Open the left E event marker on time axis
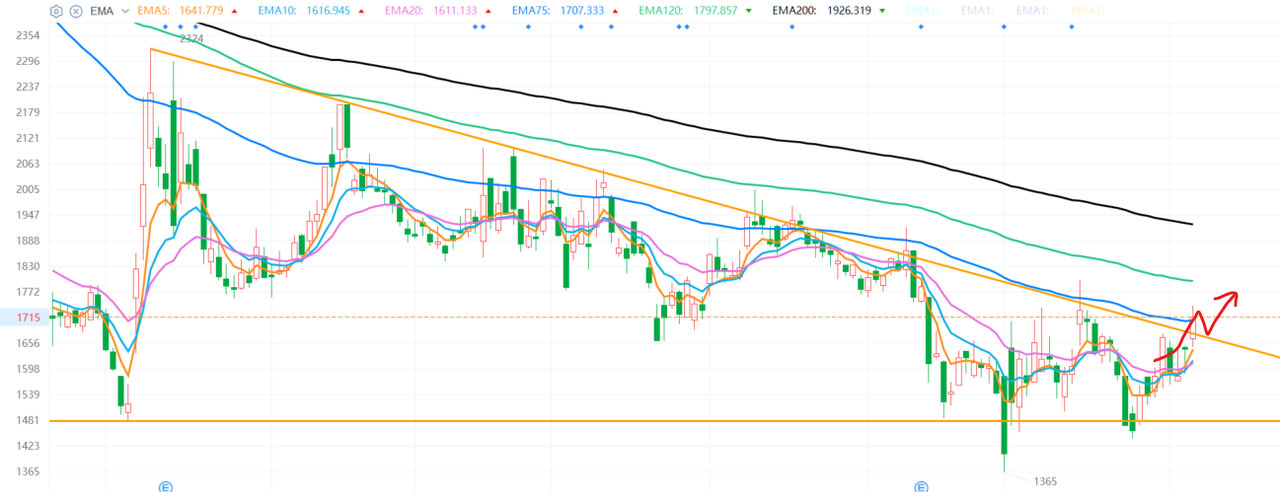This screenshot has height=492, width=1280. [167, 485]
